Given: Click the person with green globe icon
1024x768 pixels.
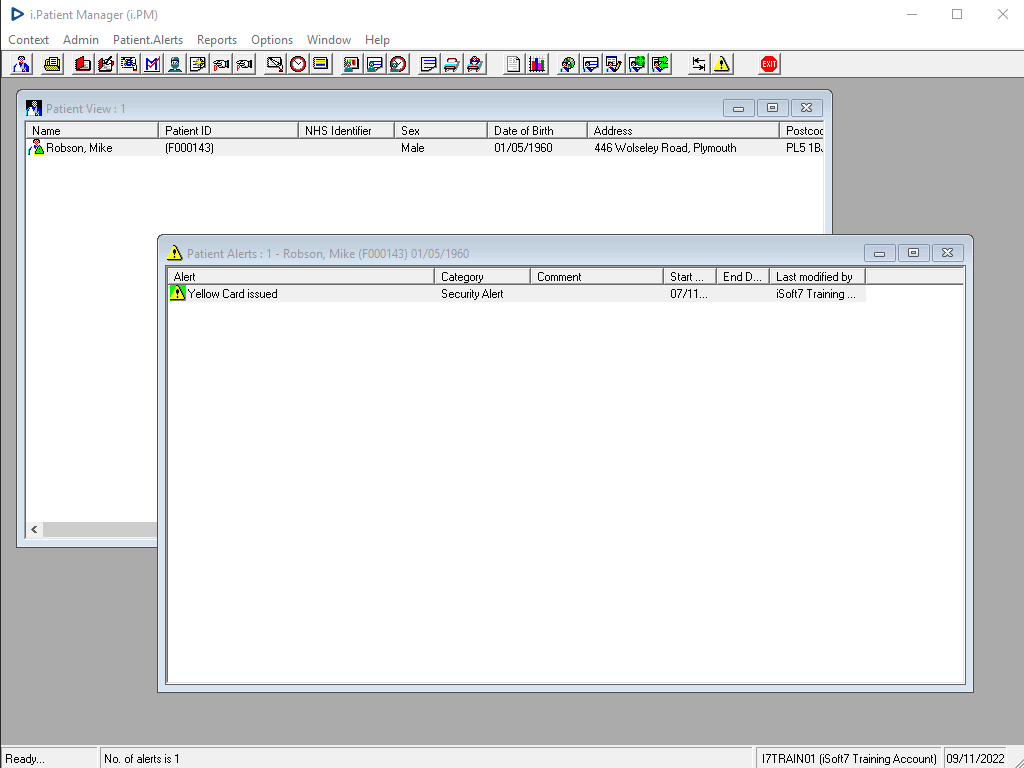Looking at the screenshot, I should [x=637, y=64].
